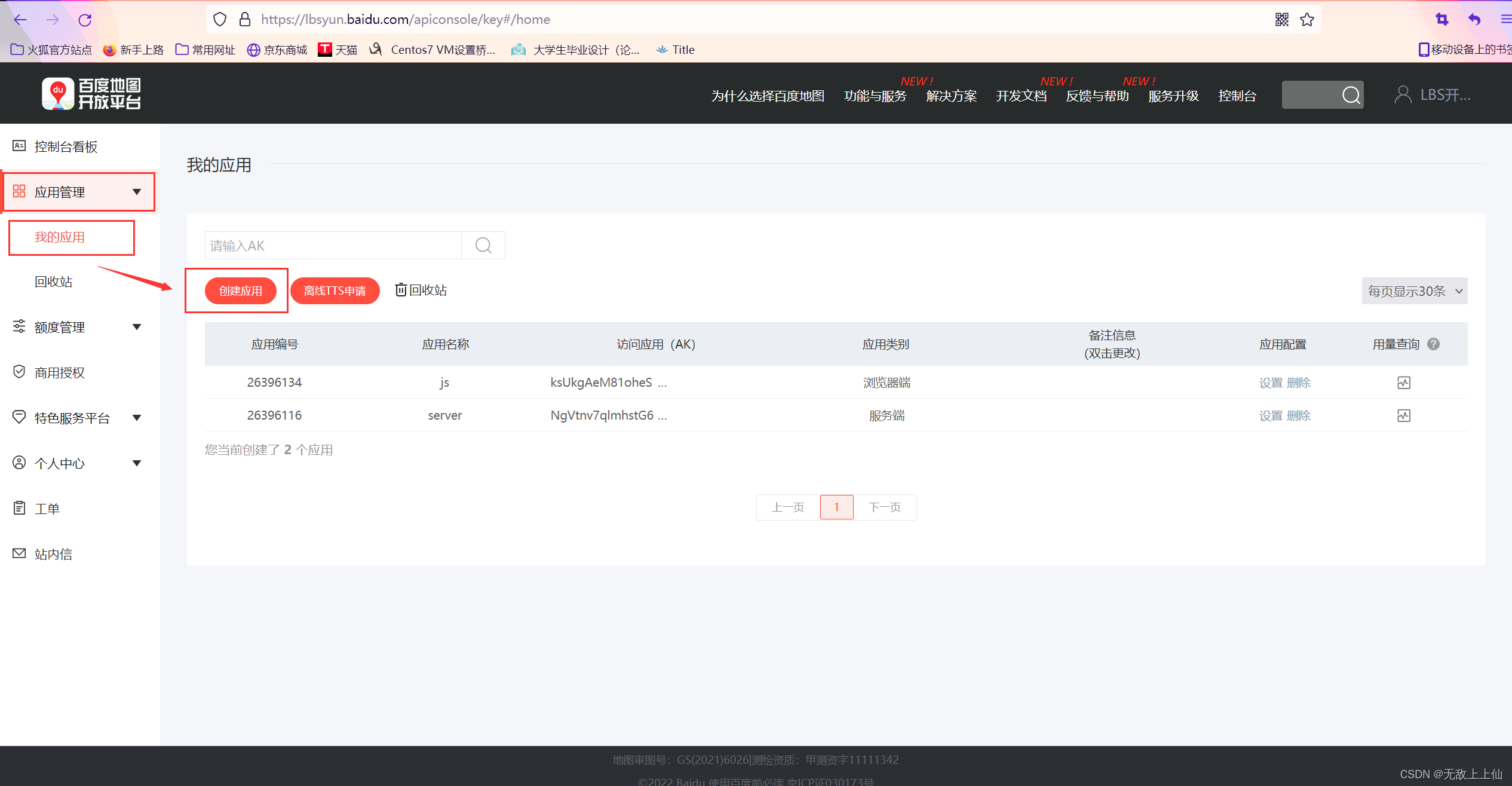This screenshot has width=1512, height=786.
Task: Open the 控制台 top navigation item
Action: click(x=1237, y=96)
